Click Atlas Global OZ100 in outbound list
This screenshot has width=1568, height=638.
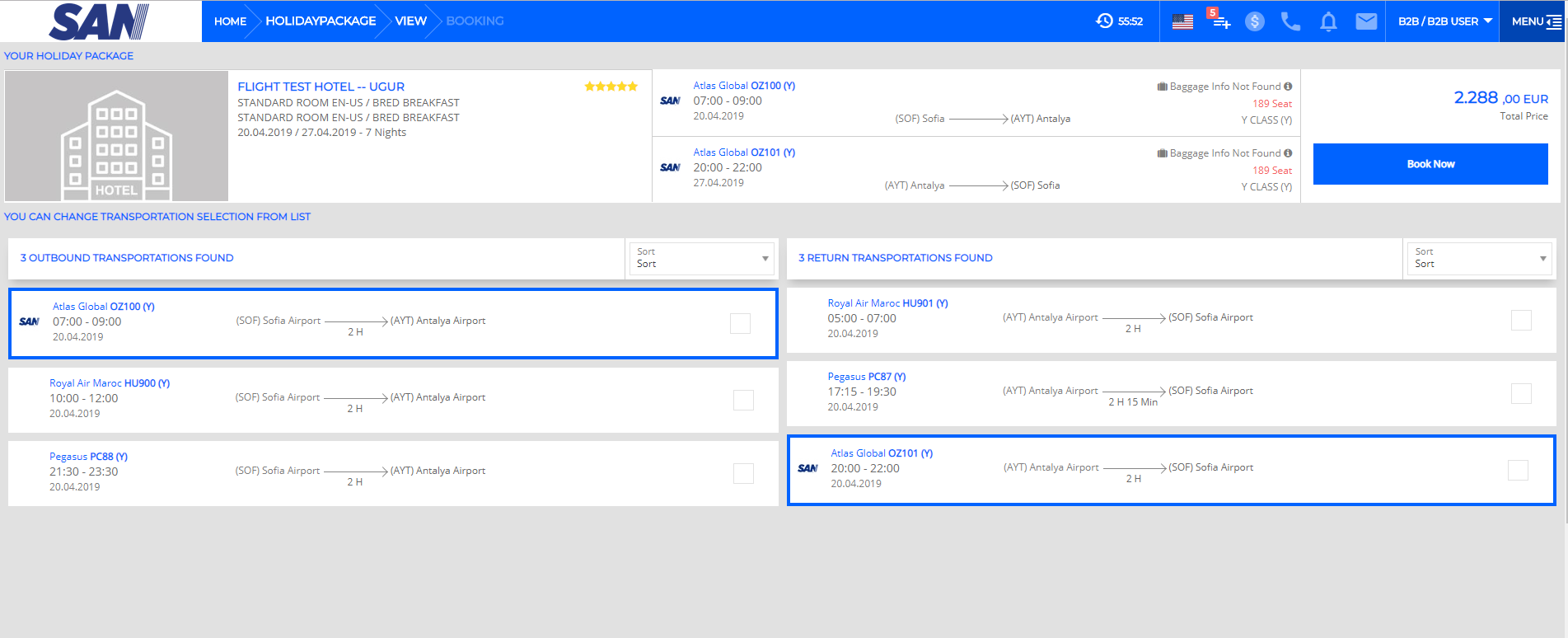point(104,307)
